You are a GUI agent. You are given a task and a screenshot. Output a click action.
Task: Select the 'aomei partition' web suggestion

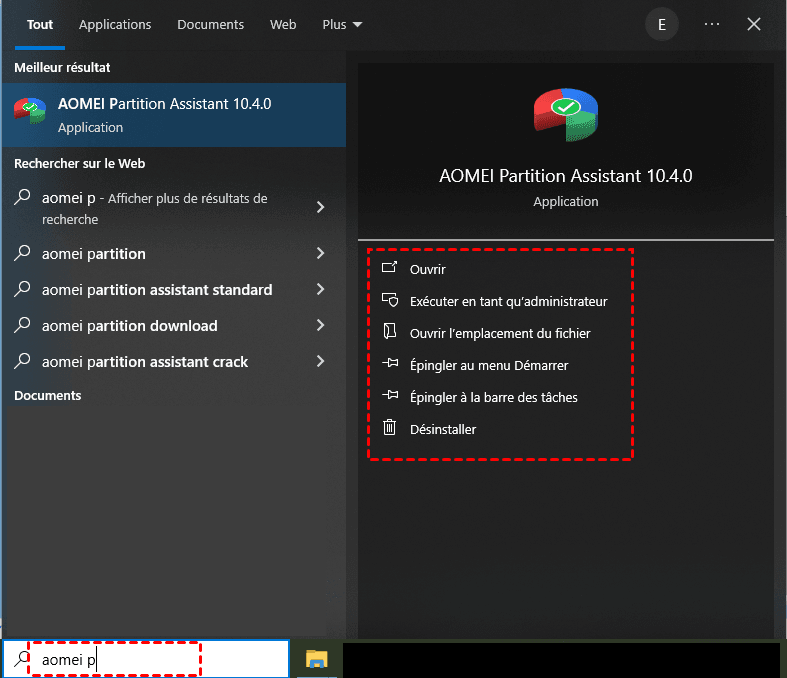pos(174,253)
